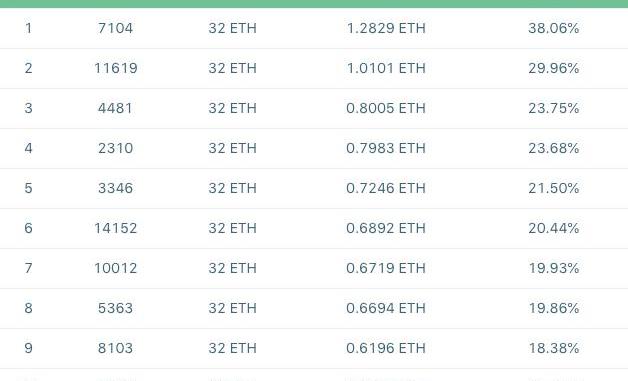This screenshot has height=381, width=628.
Task: Select 0.7983 ETH income cell
Action: (386, 148)
